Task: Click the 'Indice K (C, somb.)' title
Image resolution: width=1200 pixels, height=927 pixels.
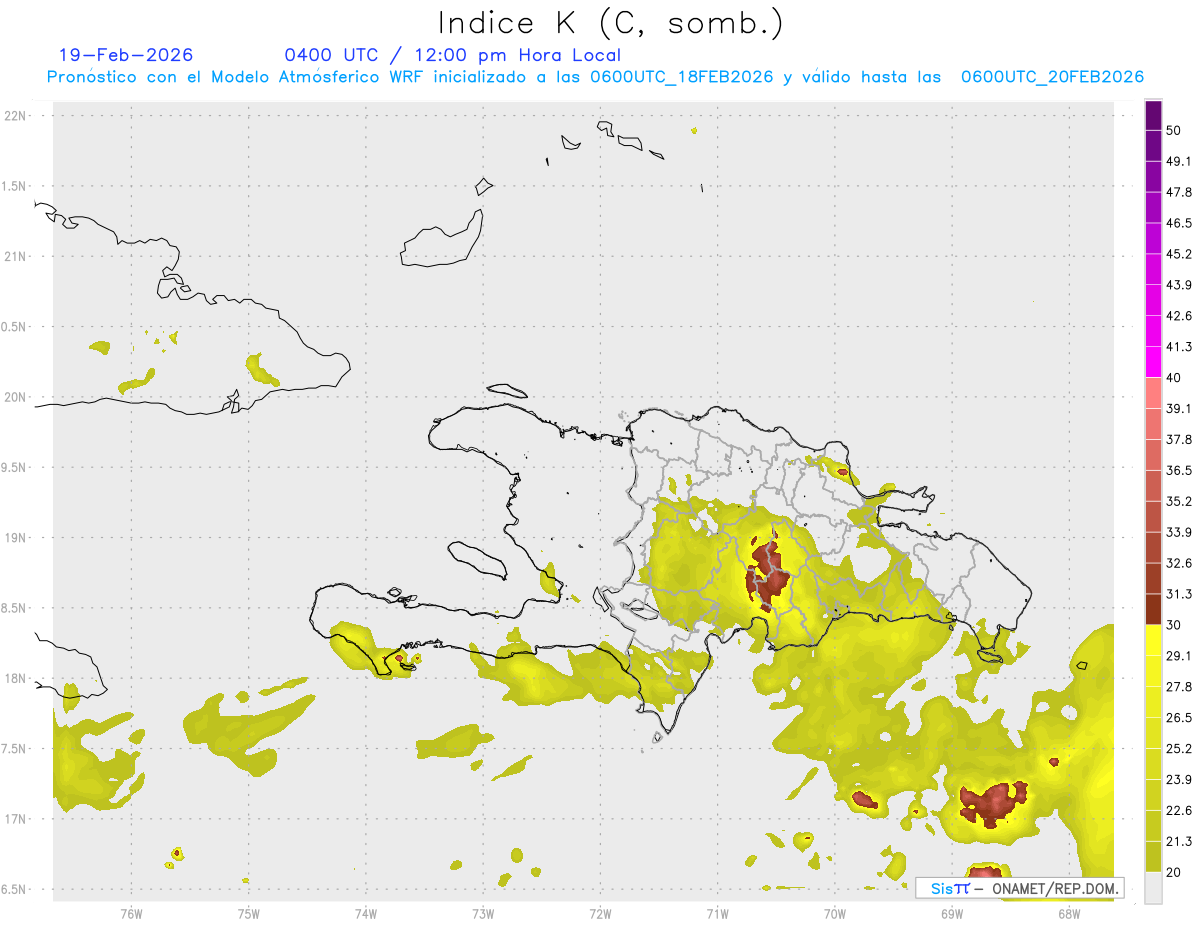Action: click(x=610, y=24)
